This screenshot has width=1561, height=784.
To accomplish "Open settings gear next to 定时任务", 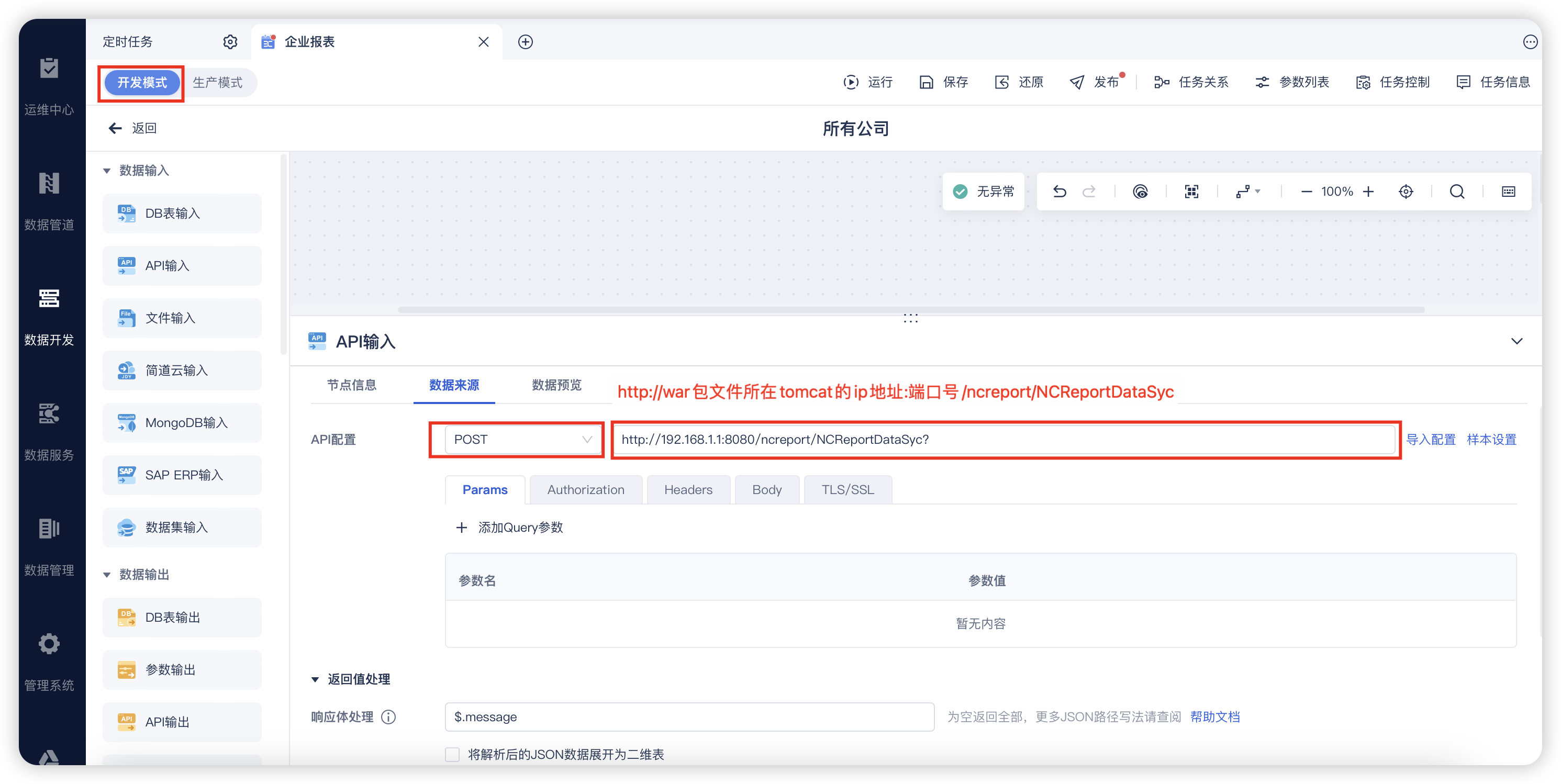I will [230, 42].
